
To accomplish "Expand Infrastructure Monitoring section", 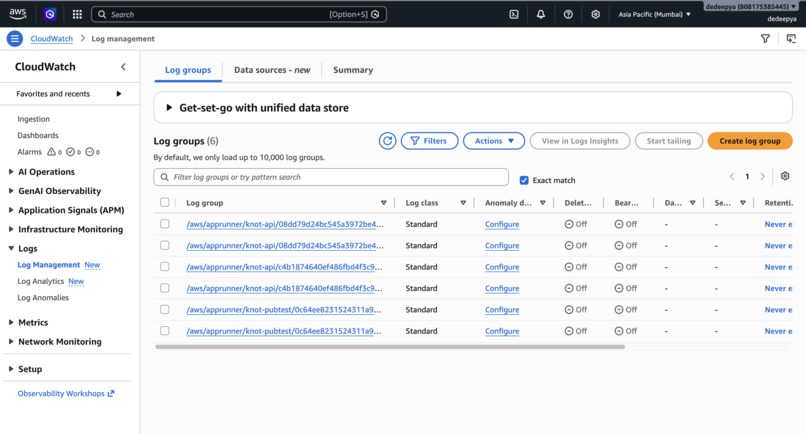I will (x=11, y=229).
